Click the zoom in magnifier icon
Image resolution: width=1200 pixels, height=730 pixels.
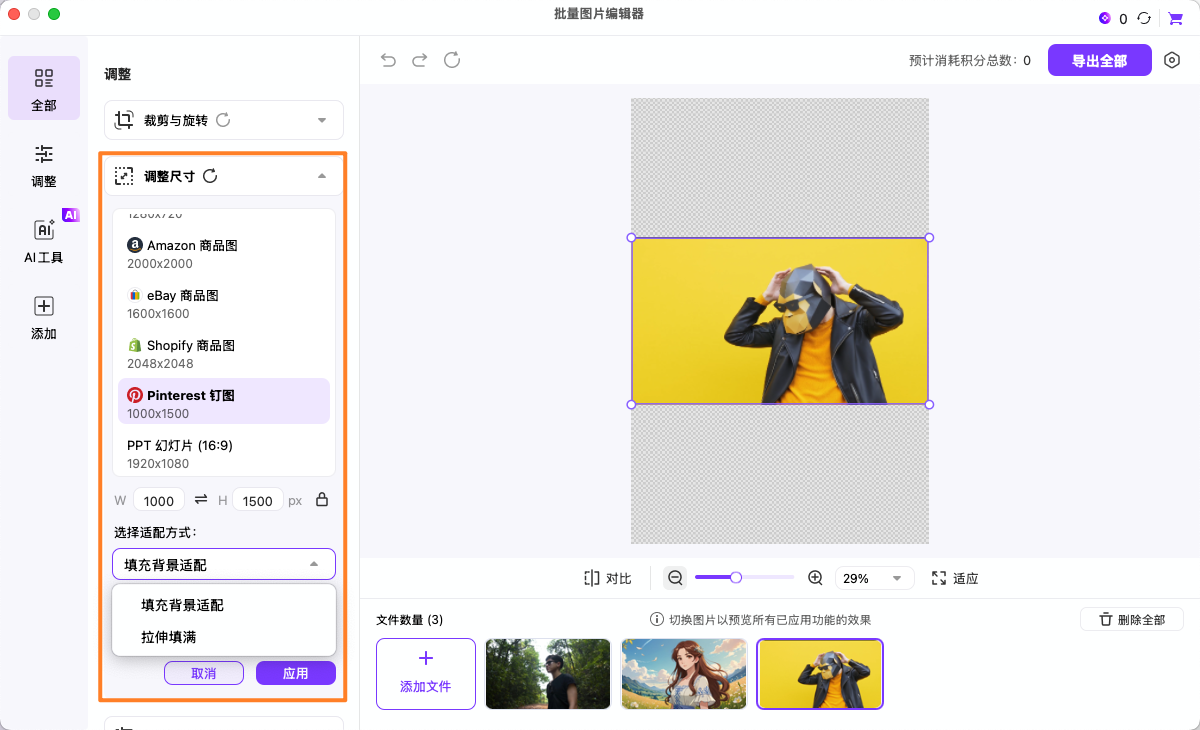click(815, 578)
